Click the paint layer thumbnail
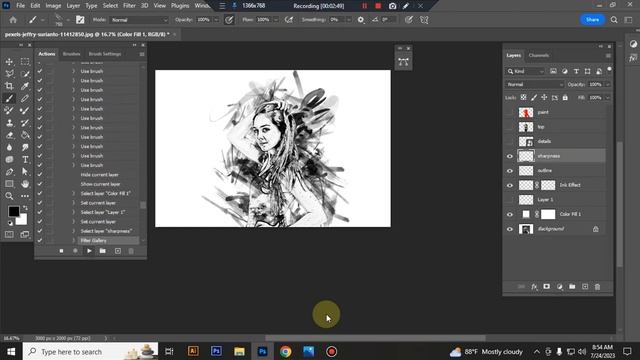Image resolution: width=640 pixels, height=360 pixels. (526, 112)
